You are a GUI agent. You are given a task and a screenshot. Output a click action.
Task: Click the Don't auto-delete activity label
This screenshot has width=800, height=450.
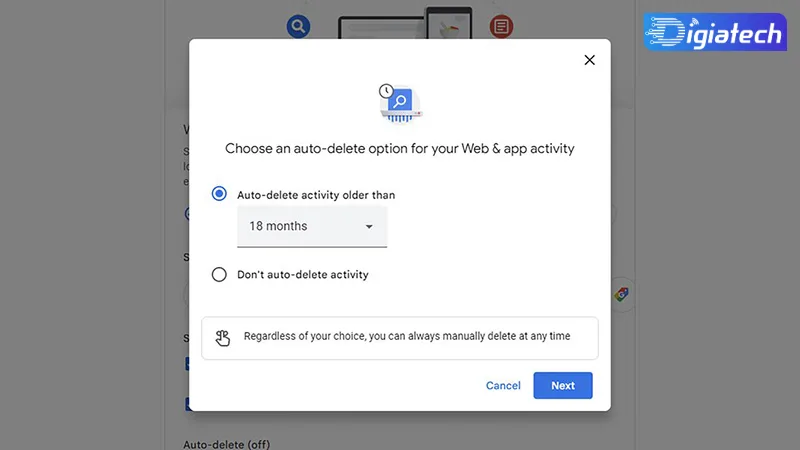tap(303, 274)
